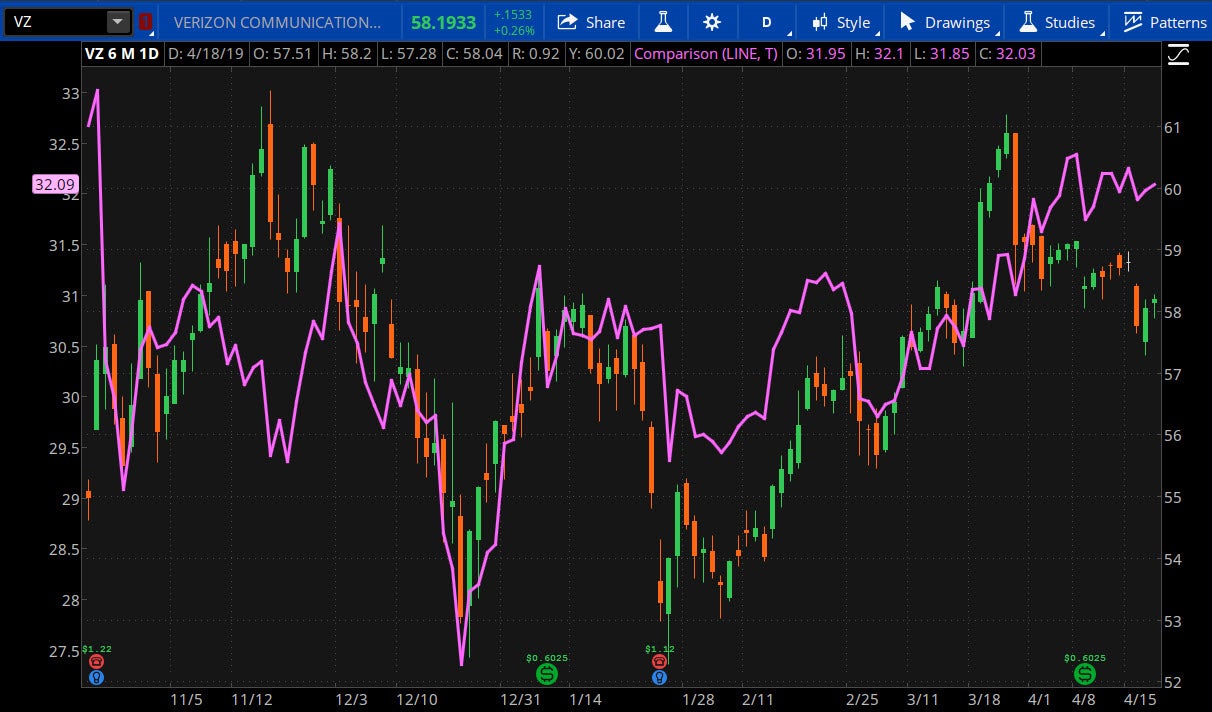
Task: Click the blue lightbulb icon below $1.12
Action: coord(659,677)
